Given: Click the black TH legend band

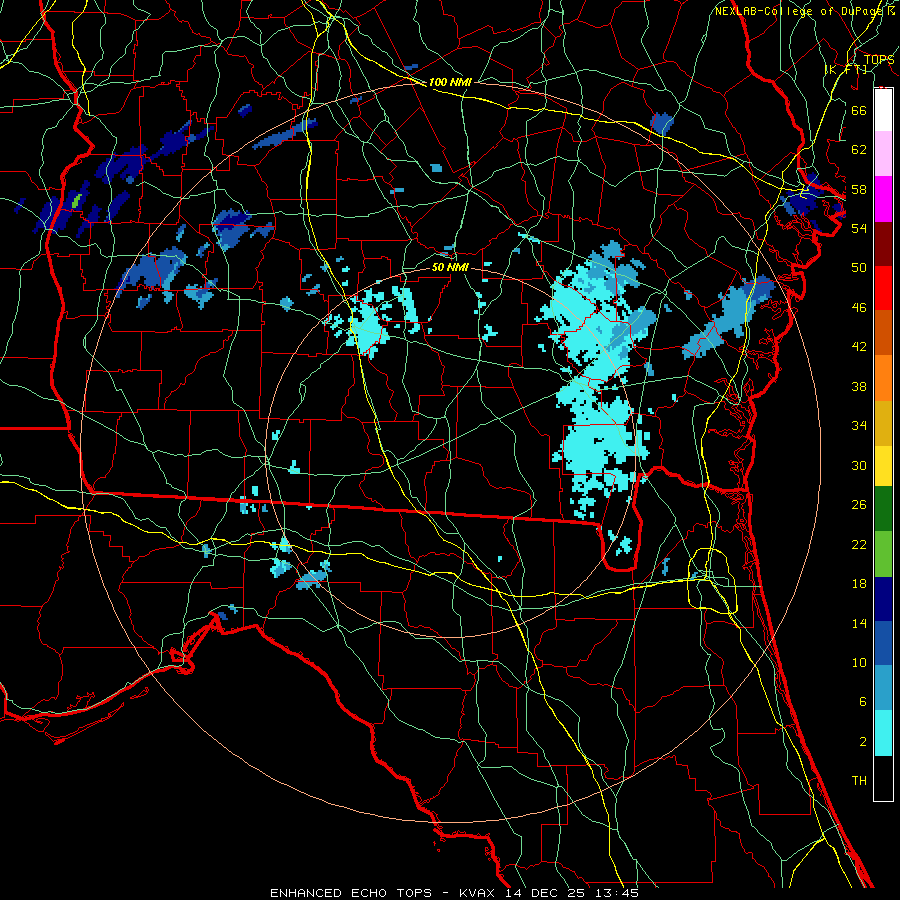Looking at the screenshot, I should point(883,778).
